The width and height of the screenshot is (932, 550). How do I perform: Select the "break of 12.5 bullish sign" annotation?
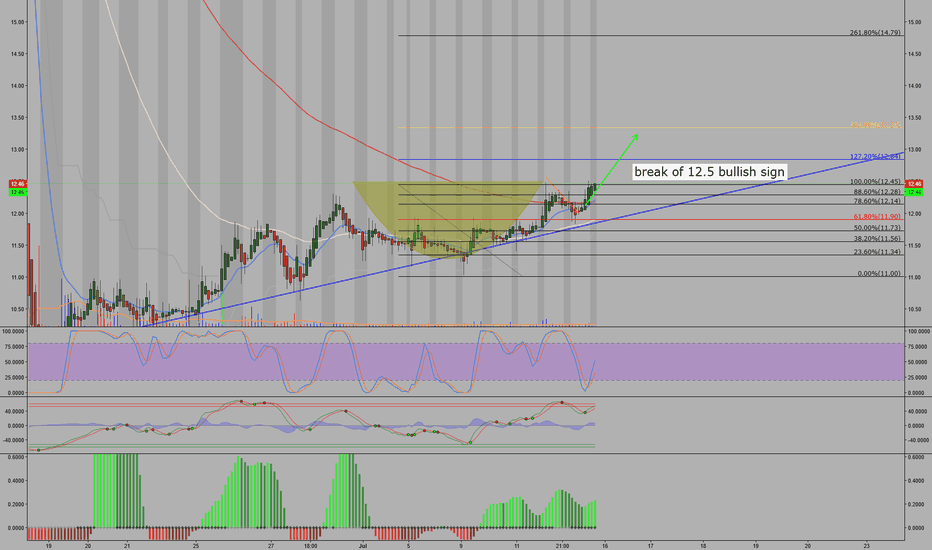click(710, 172)
